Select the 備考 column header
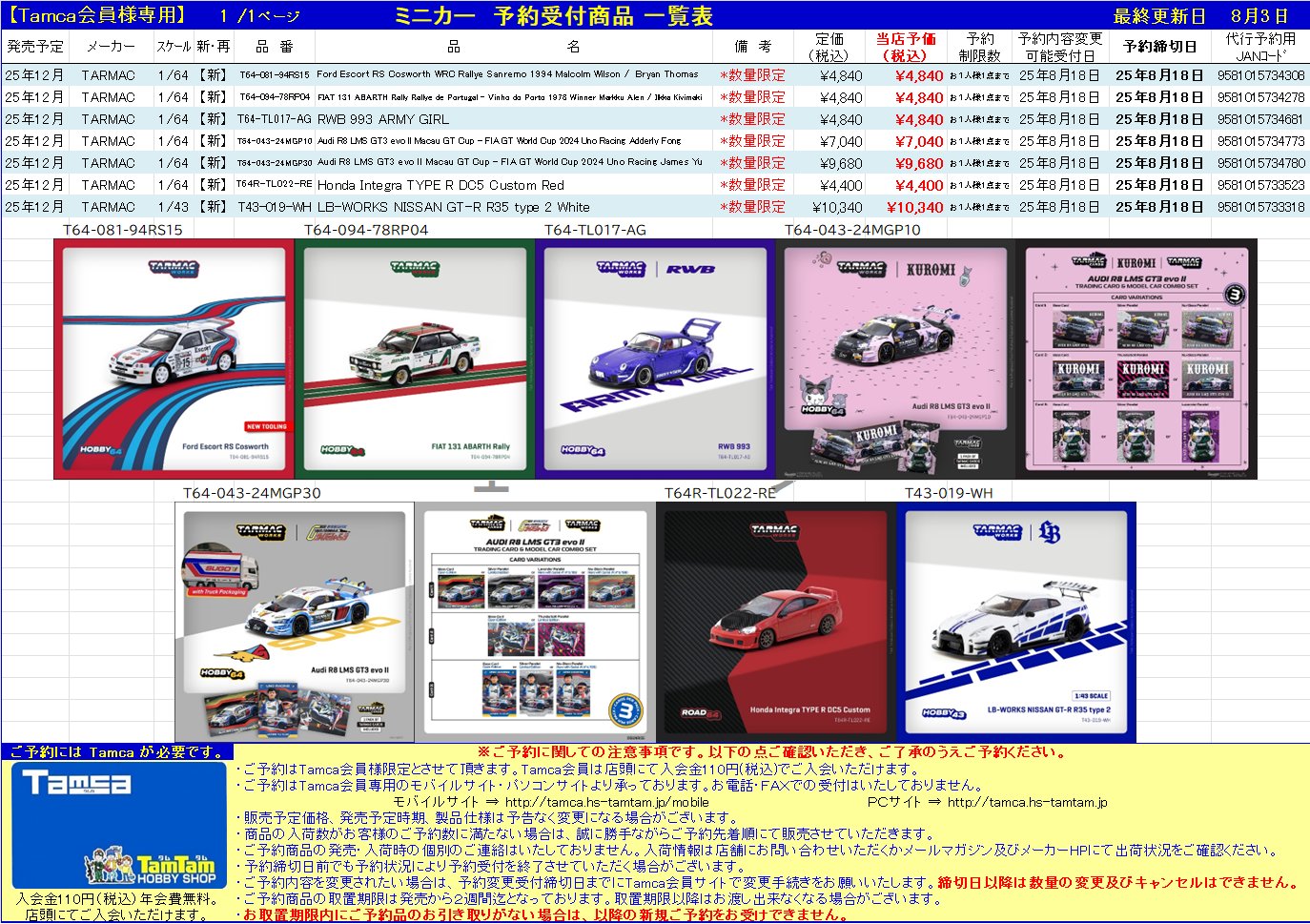 tap(752, 46)
